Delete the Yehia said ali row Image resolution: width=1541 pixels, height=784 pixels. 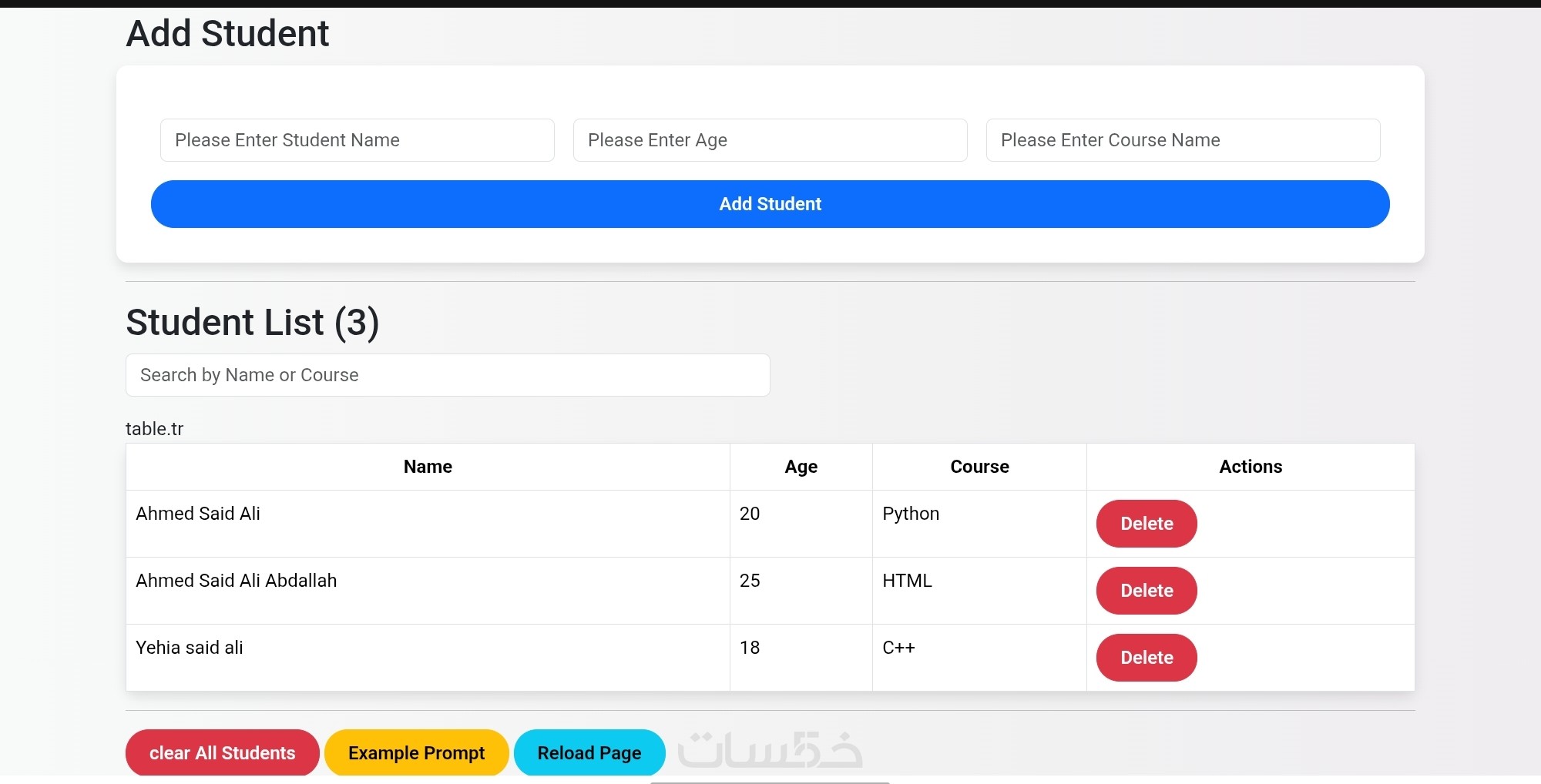[1146, 658]
